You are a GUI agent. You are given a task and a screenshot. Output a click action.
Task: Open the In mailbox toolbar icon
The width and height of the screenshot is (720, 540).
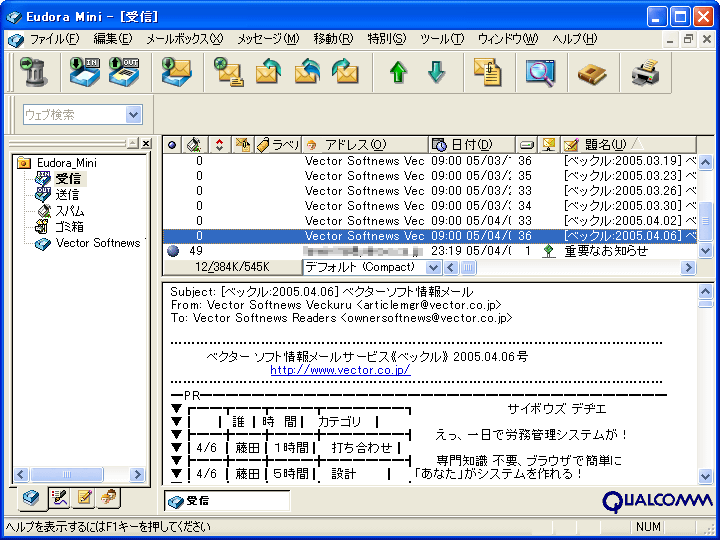click(85, 72)
